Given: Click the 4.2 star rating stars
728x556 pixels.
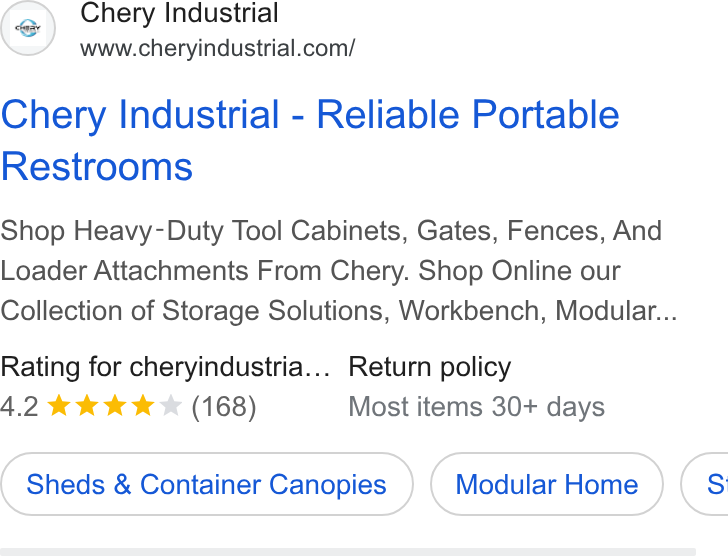Looking at the screenshot, I should [115, 406].
